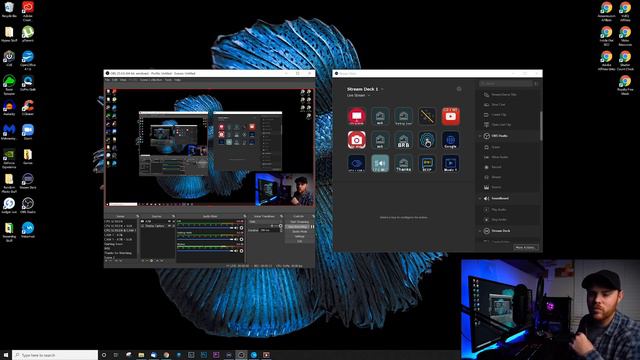
Task: Pause recording with the OBS pause button
Action: (x=313, y=227)
